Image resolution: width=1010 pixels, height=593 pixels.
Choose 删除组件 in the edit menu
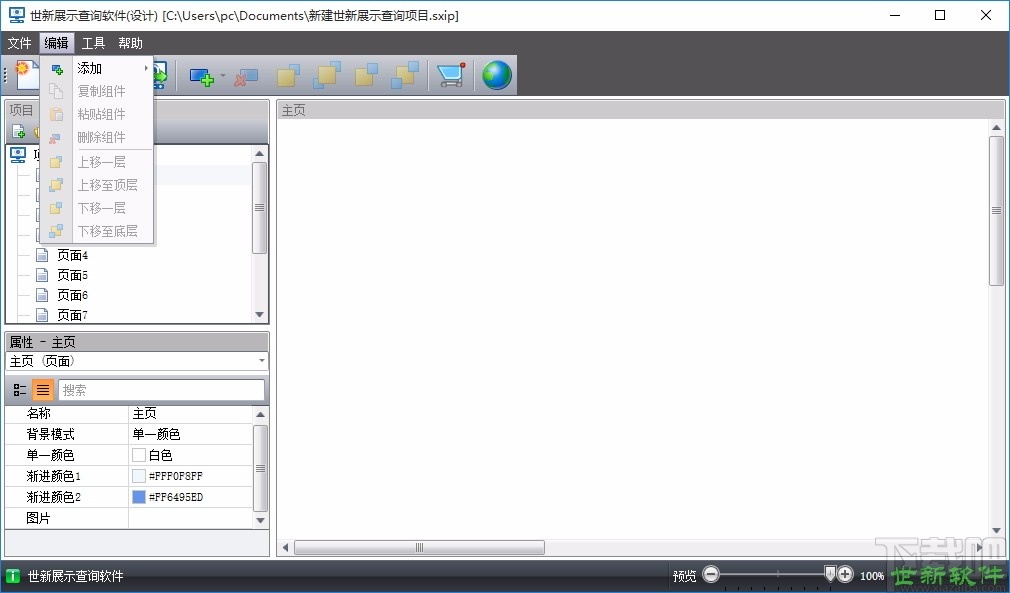(x=97, y=137)
